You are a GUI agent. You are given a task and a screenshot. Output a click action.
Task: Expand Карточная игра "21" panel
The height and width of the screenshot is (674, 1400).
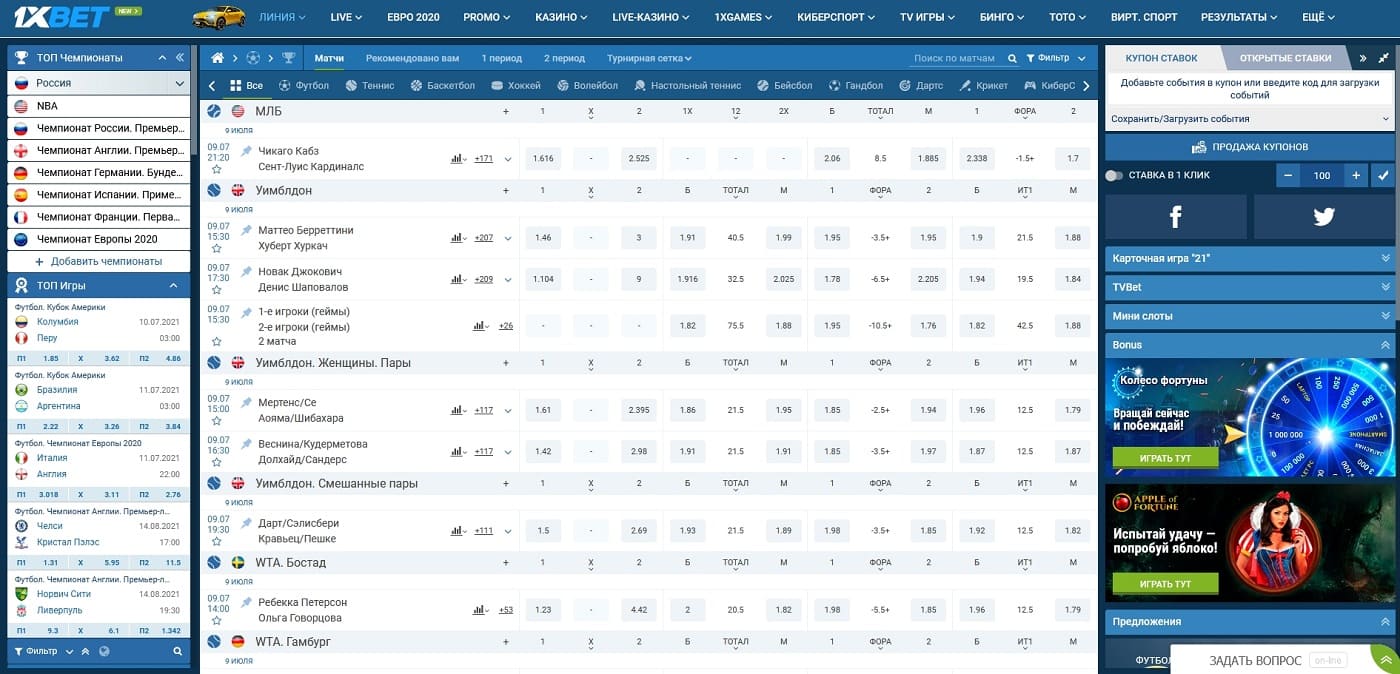pos(1250,258)
